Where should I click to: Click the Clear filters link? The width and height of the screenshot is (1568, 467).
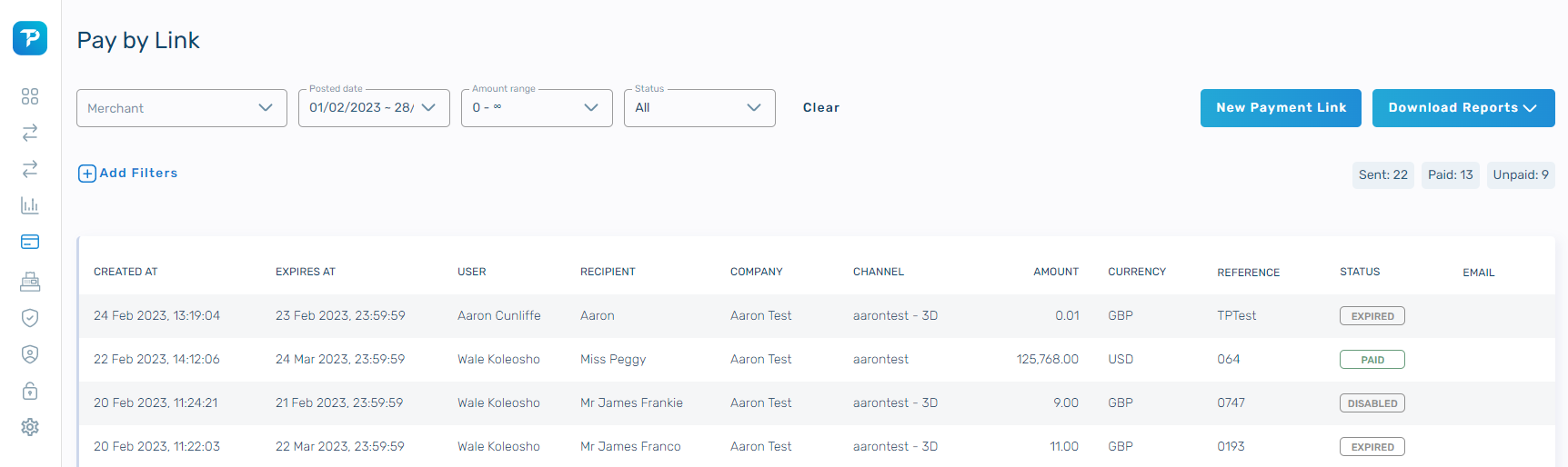(821, 107)
